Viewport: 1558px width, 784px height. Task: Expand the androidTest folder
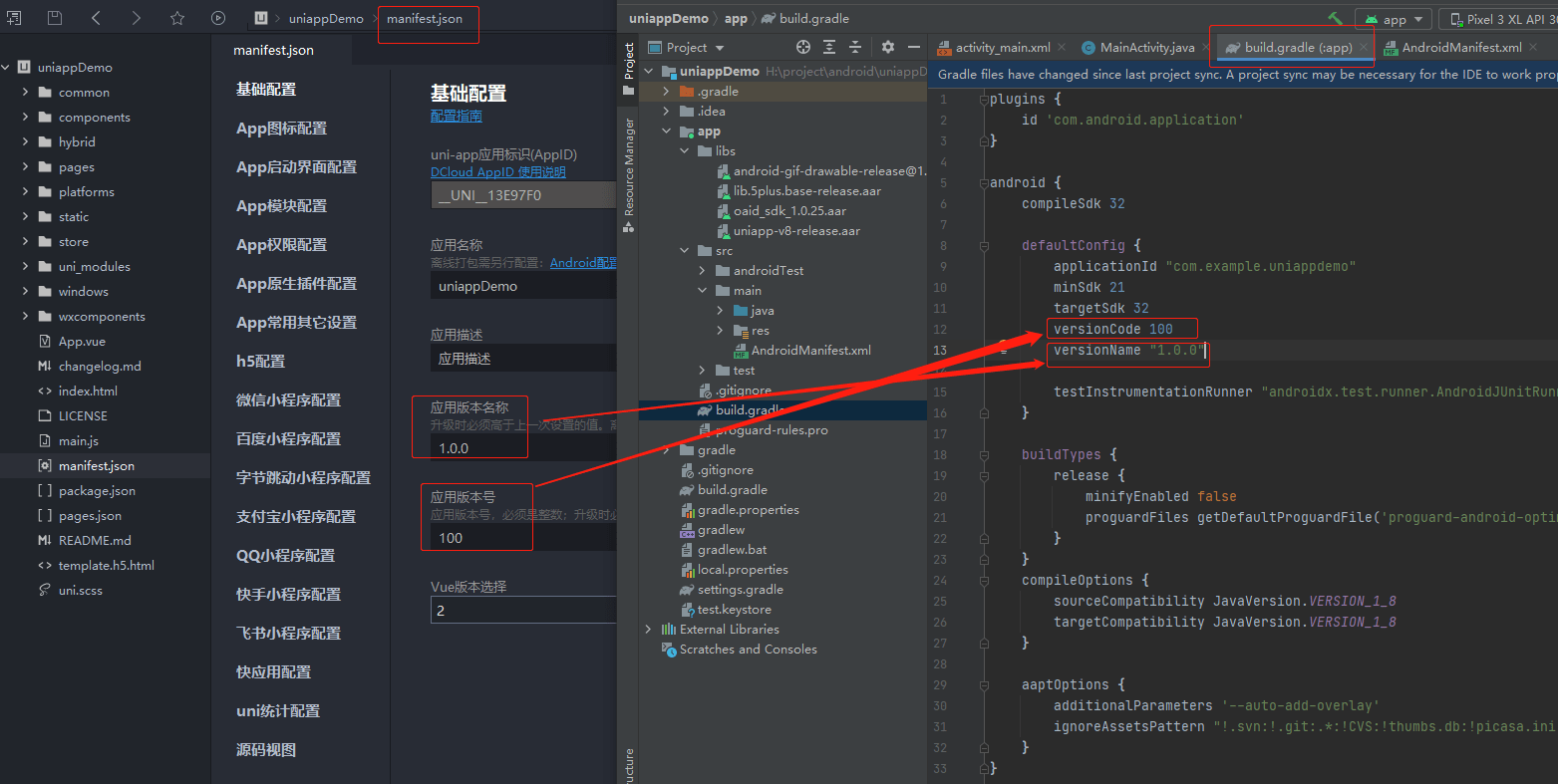tap(703, 270)
